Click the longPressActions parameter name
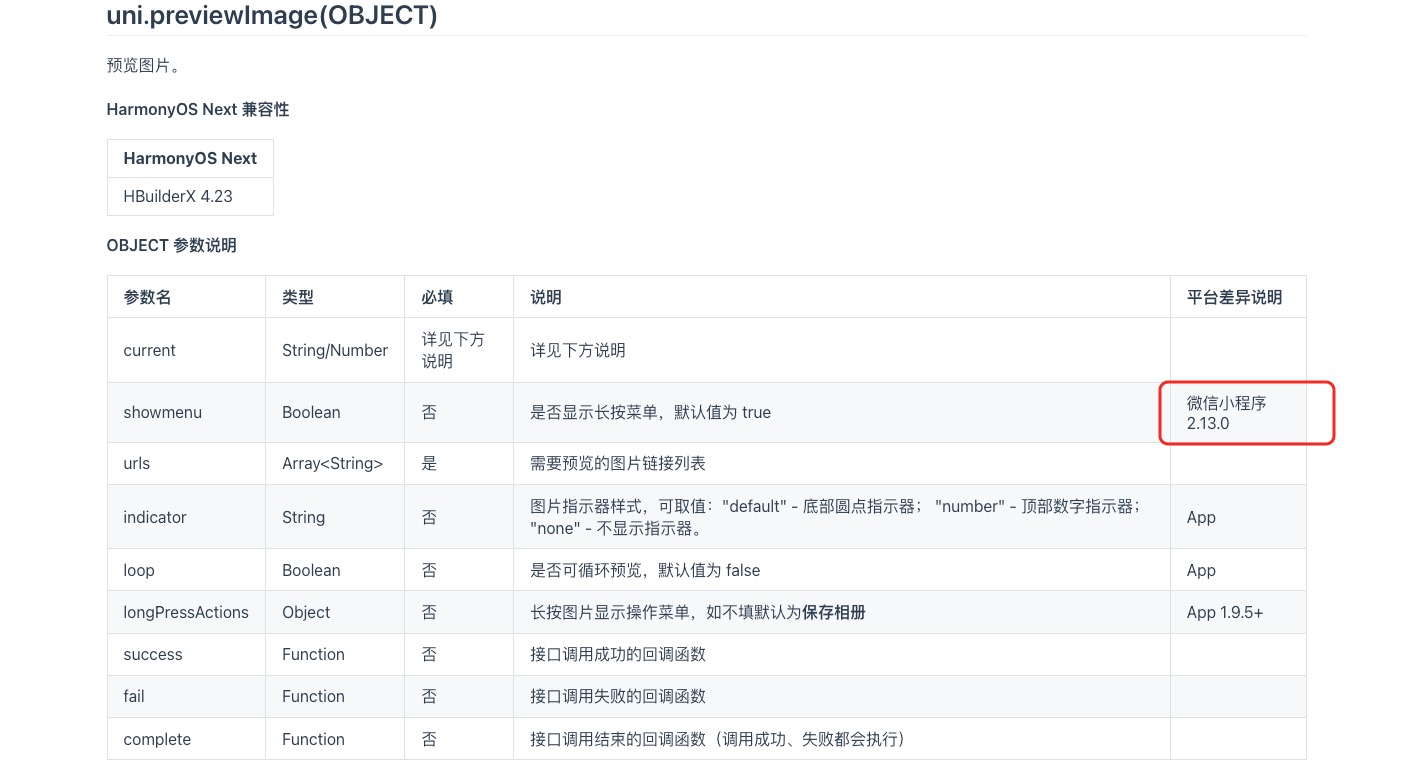Viewport: 1419px width, 774px height. pyautogui.click(x=186, y=612)
